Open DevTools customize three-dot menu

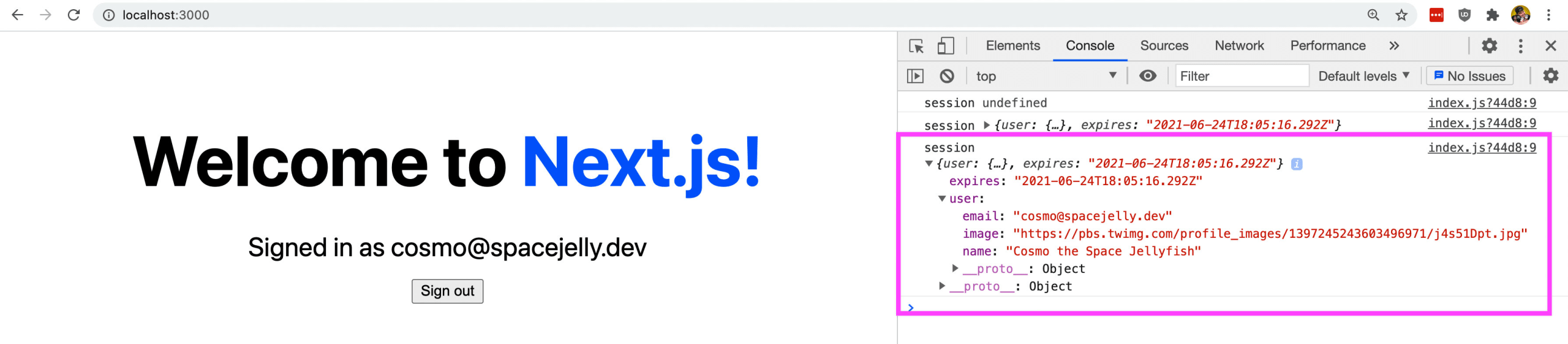pos(1521,46)
